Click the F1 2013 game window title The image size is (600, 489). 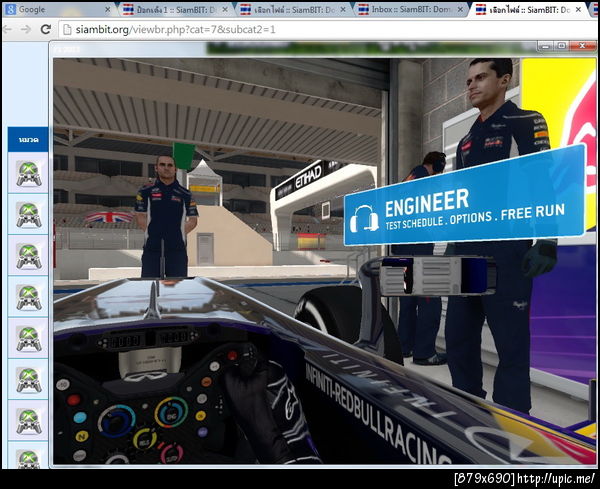tap(67, 49)
